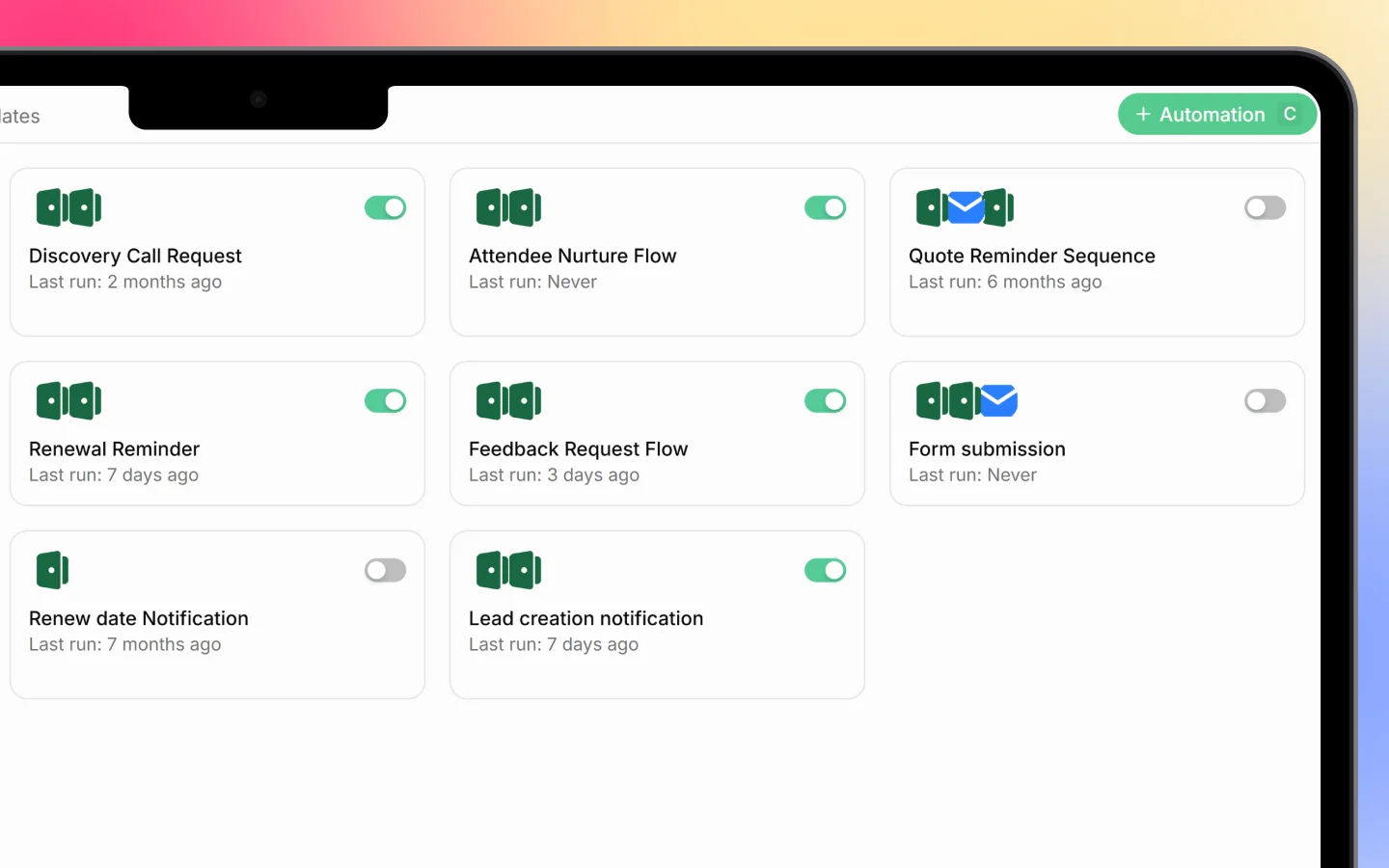
Task: Click the blue mail icon on Quote Reminder Sequence
Action: pos(965,207)
